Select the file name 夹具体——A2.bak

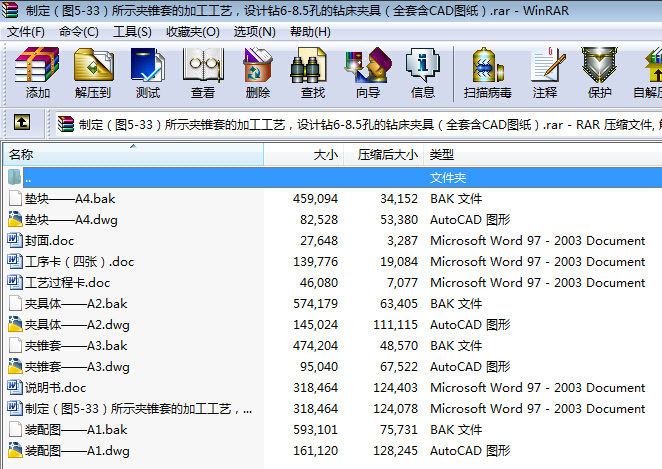[76, 304]
